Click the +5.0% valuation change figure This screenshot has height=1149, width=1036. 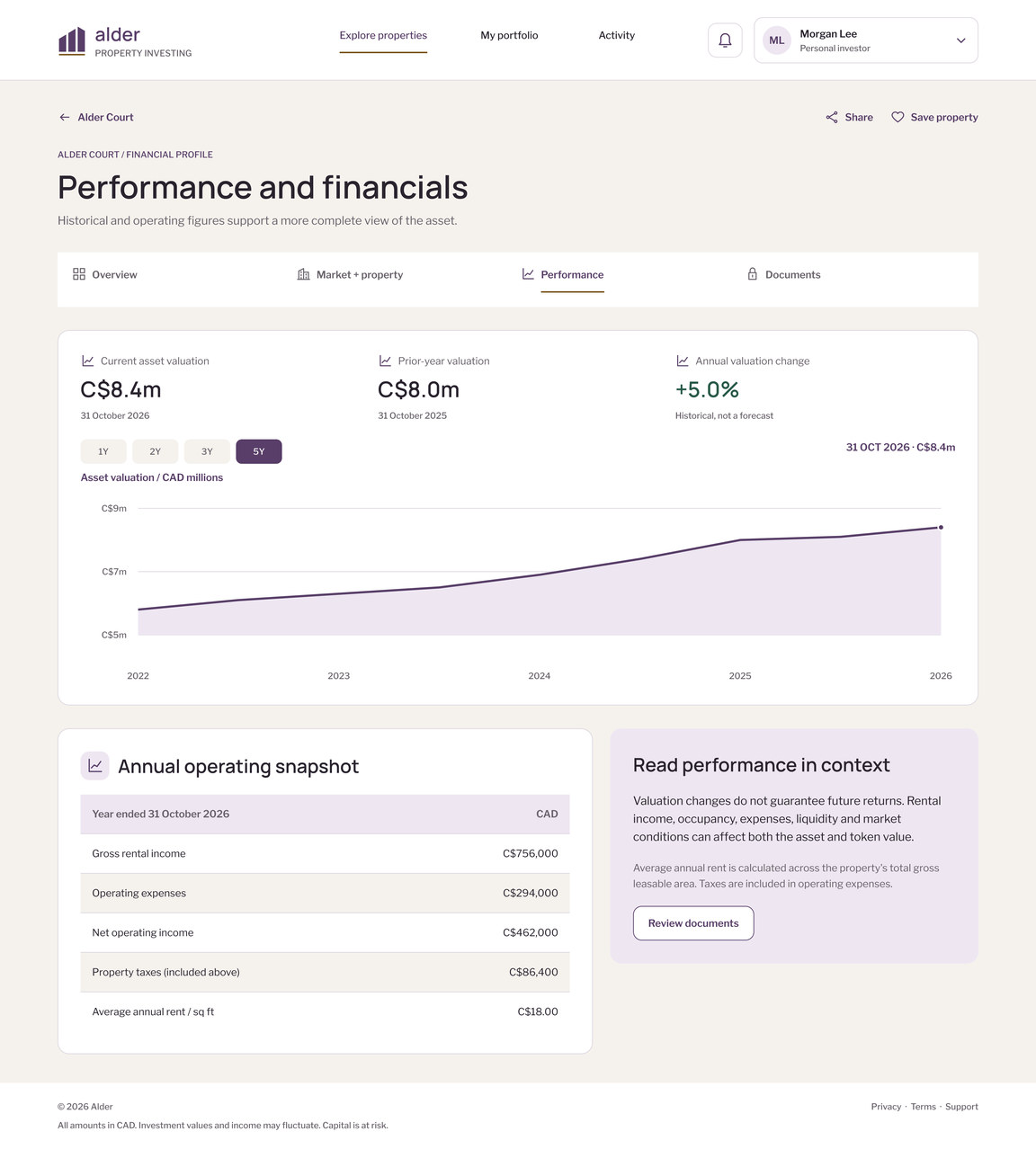(707, 389)
